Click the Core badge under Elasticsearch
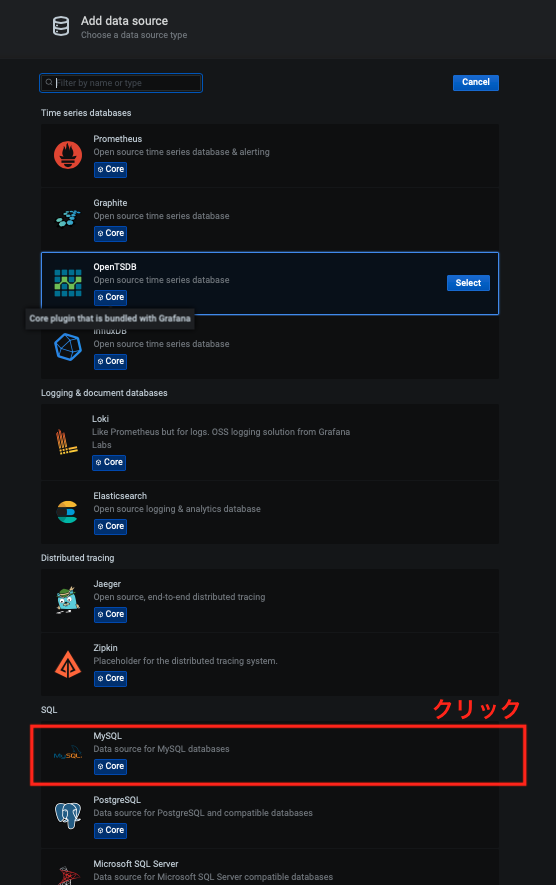 click(111, 527)
